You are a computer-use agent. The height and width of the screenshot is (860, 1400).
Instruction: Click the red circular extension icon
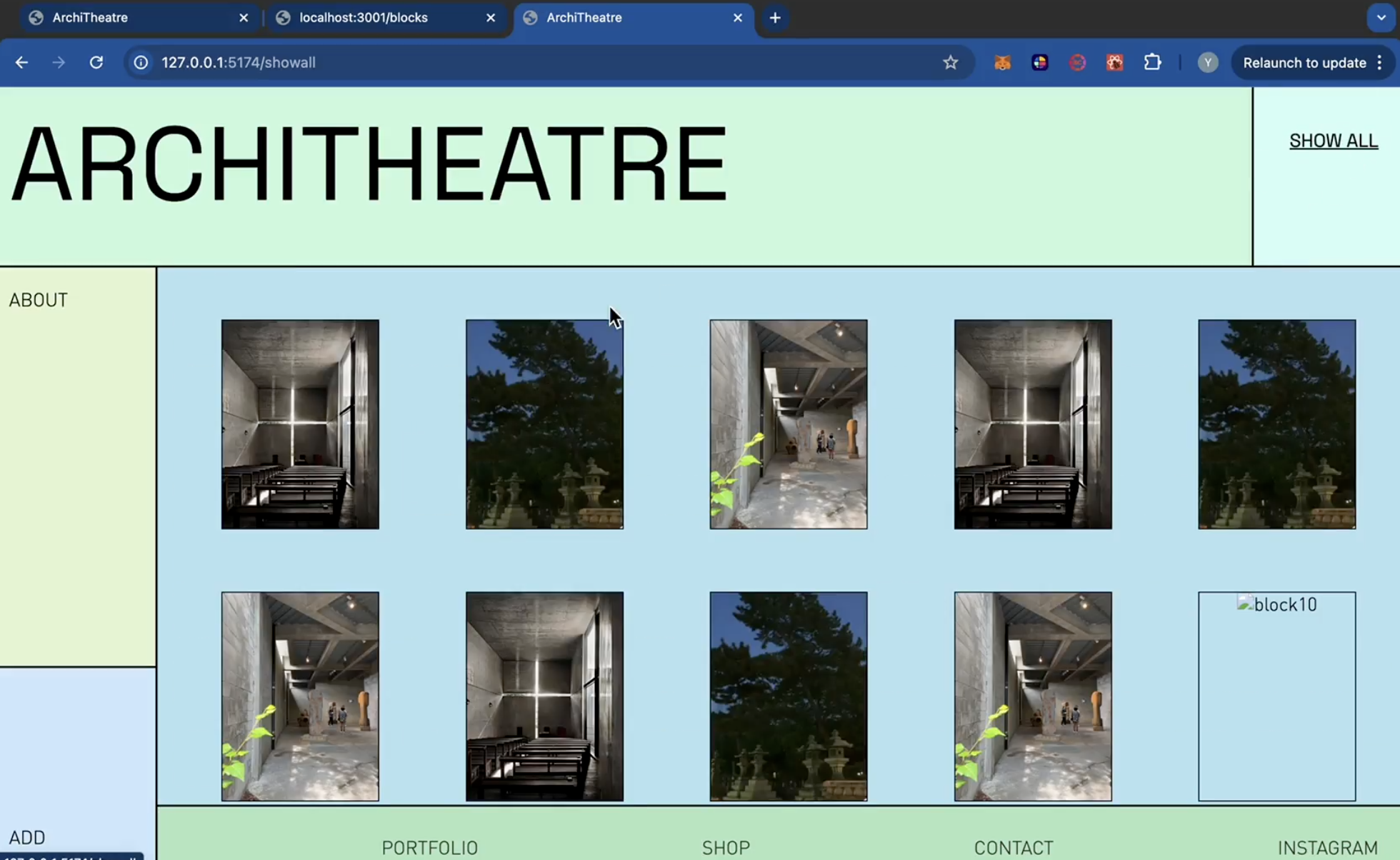pos(1077,63)
